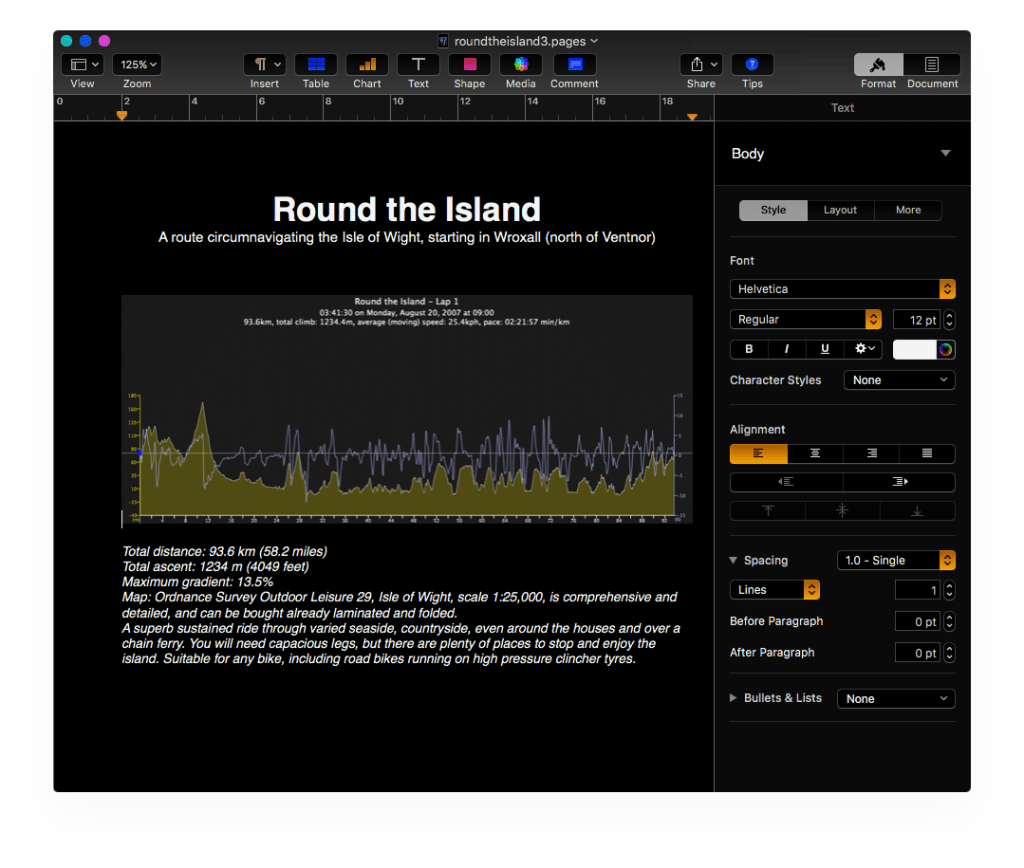Open the Helvetica font dropdown
1024x868 pixels.
(x=842, y=289)
